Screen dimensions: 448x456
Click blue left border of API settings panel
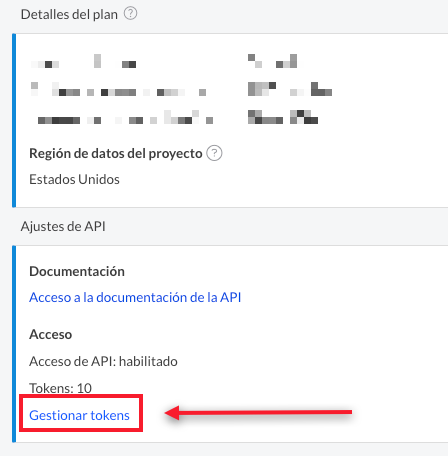click(x=14, y=344)
